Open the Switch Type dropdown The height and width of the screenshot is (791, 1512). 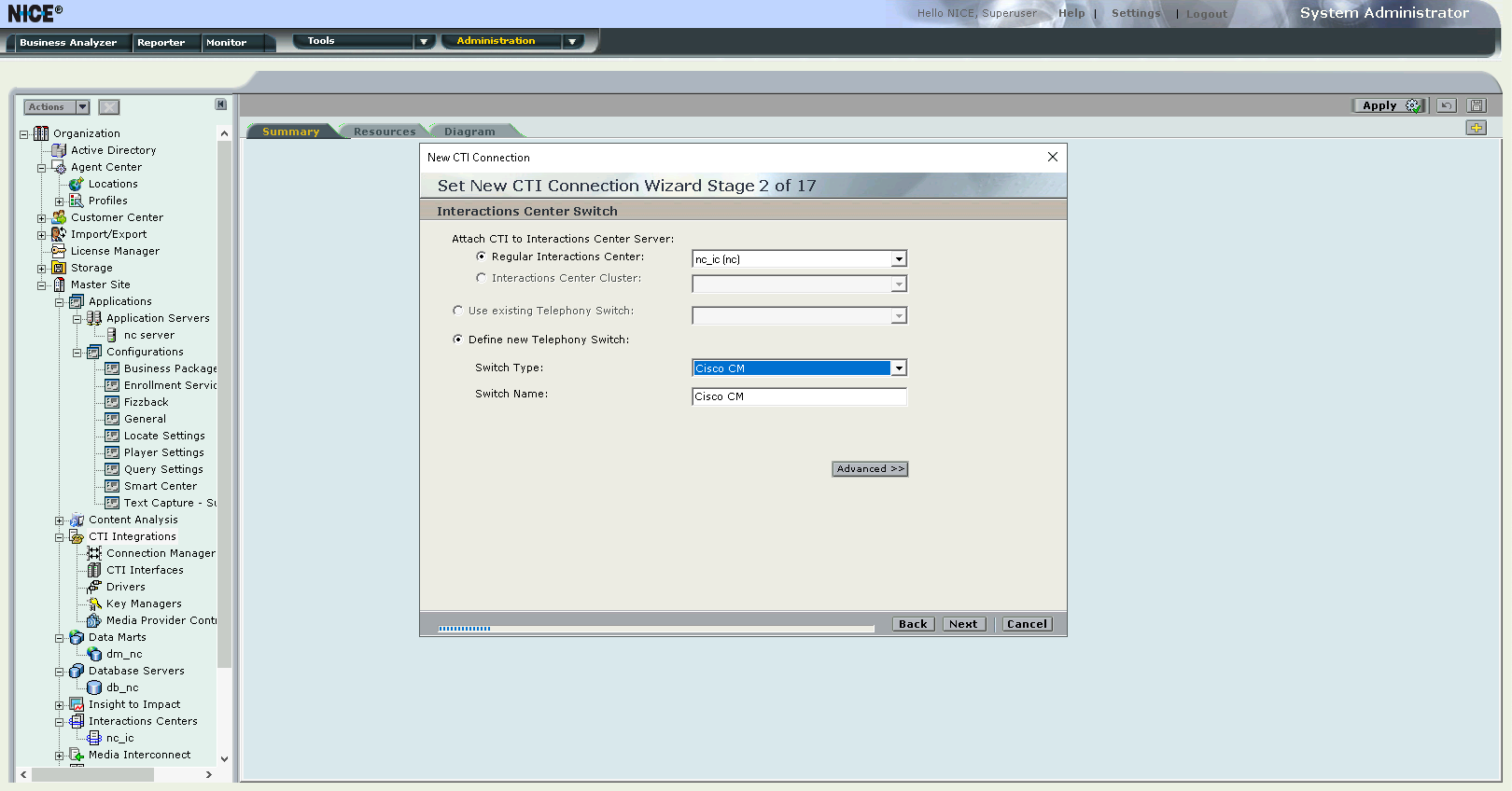[x=898, y=368]
